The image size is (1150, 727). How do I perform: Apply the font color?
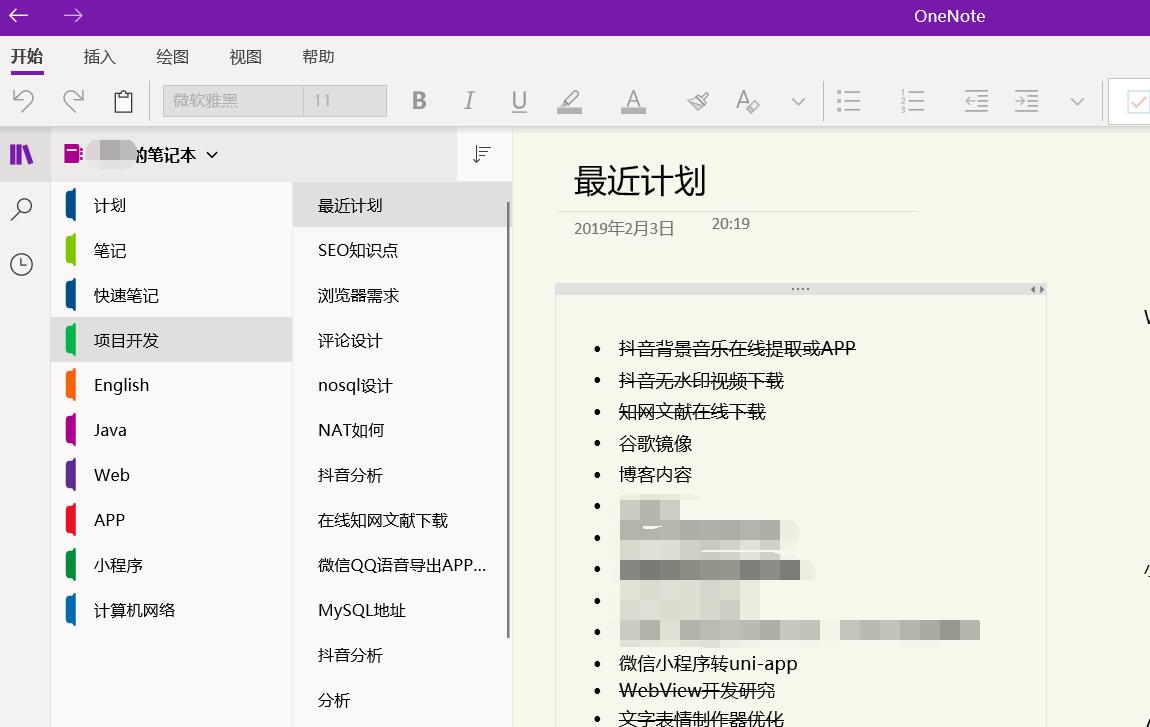(633, 101)
